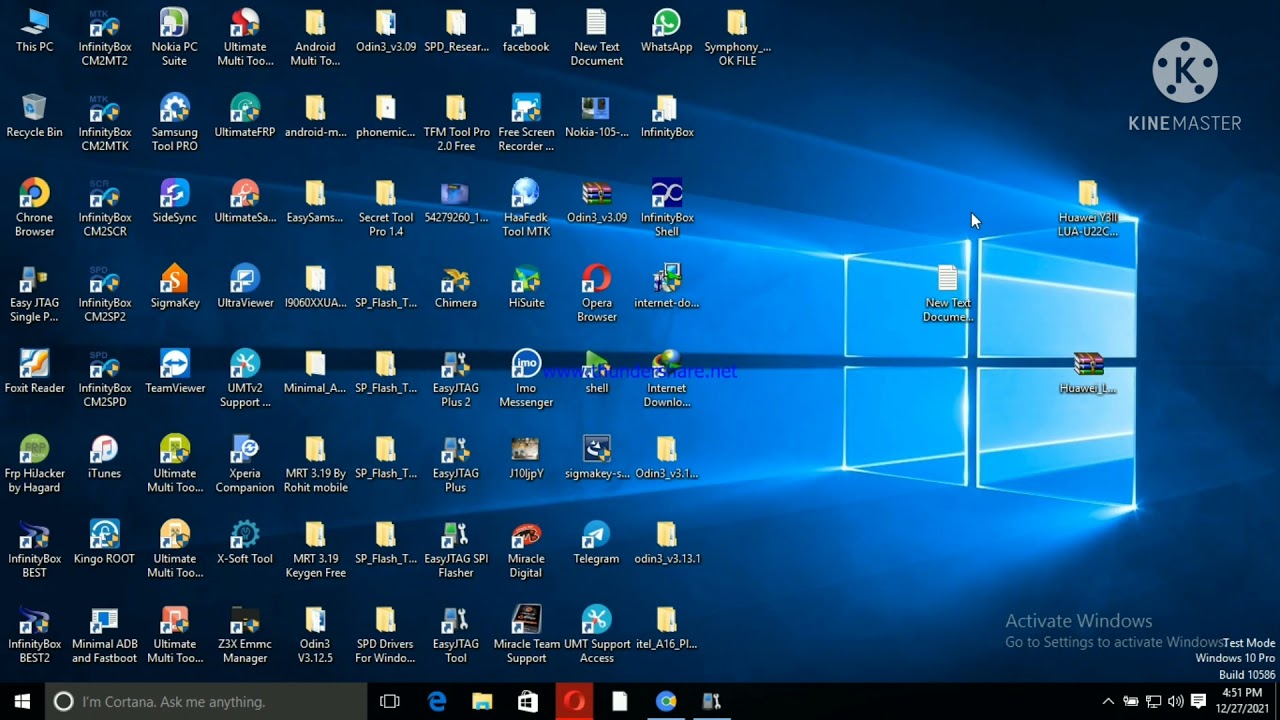
Task: Click the Cortana search box
Action: 207,702
